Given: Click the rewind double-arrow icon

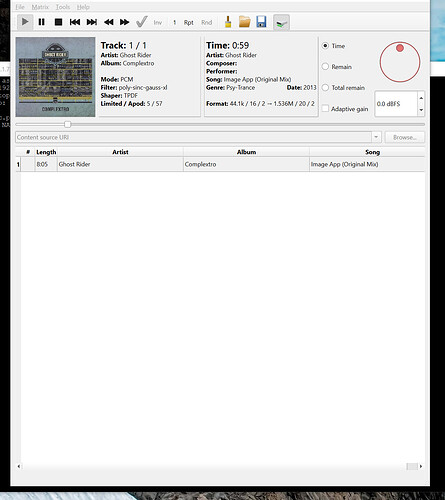Looking at the screenshot, I should [x=109, y=22].
